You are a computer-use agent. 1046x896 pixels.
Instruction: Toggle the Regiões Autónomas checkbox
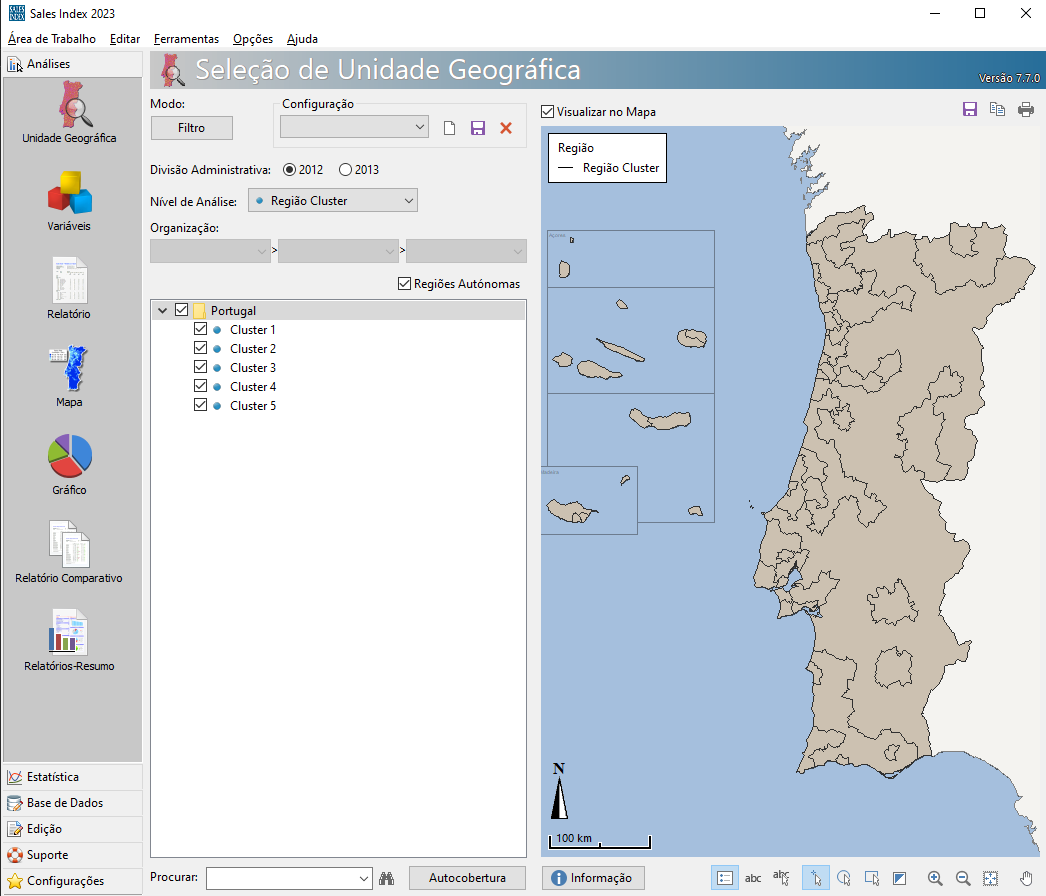pyautogui.click(x=405, y=284)
